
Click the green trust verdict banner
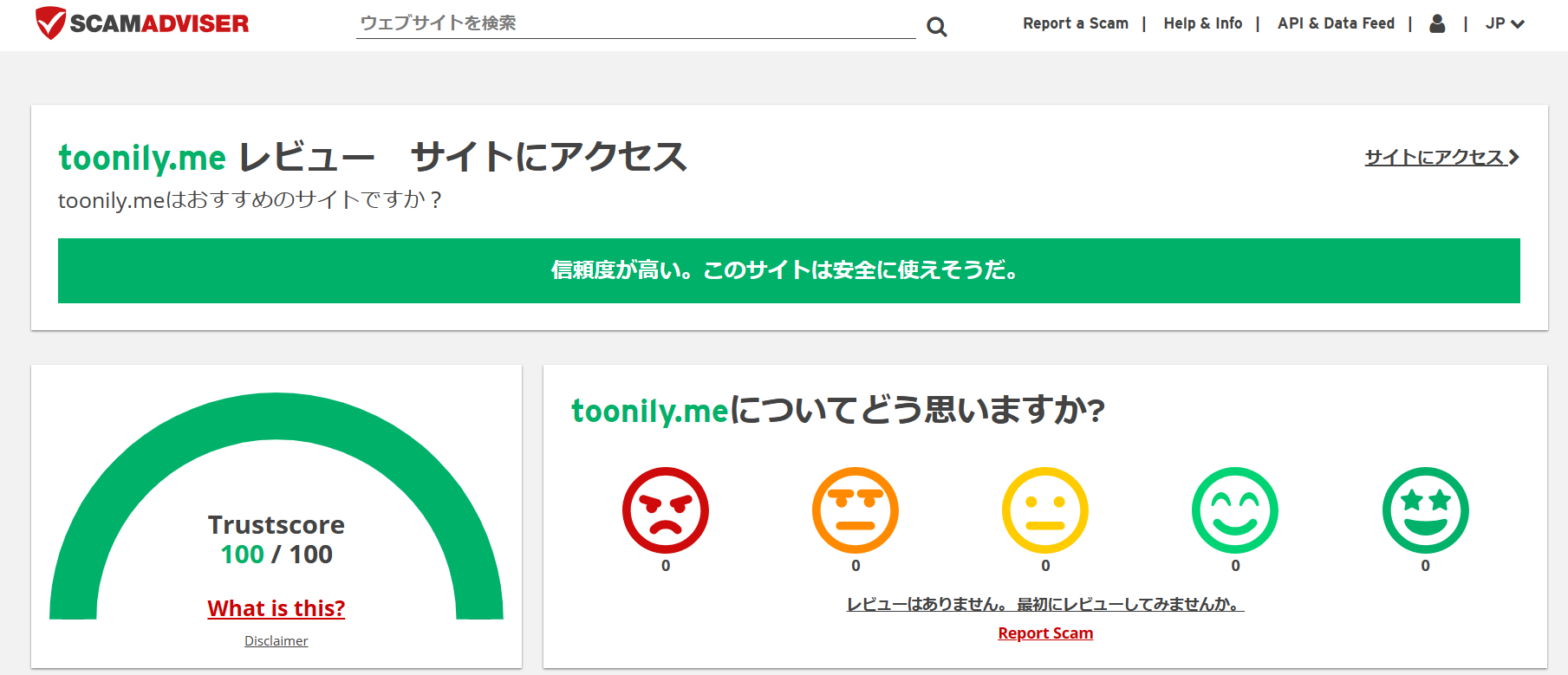(789, 270)
